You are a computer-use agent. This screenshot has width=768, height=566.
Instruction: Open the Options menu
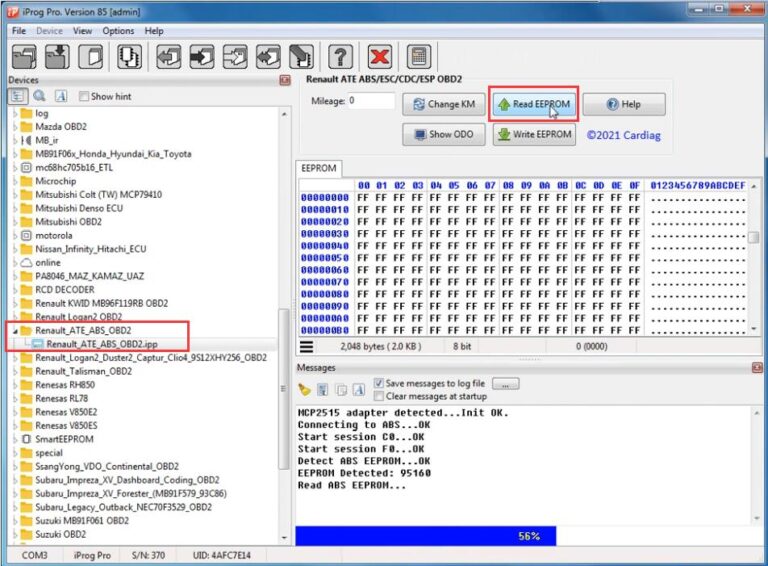click(118, 31)
